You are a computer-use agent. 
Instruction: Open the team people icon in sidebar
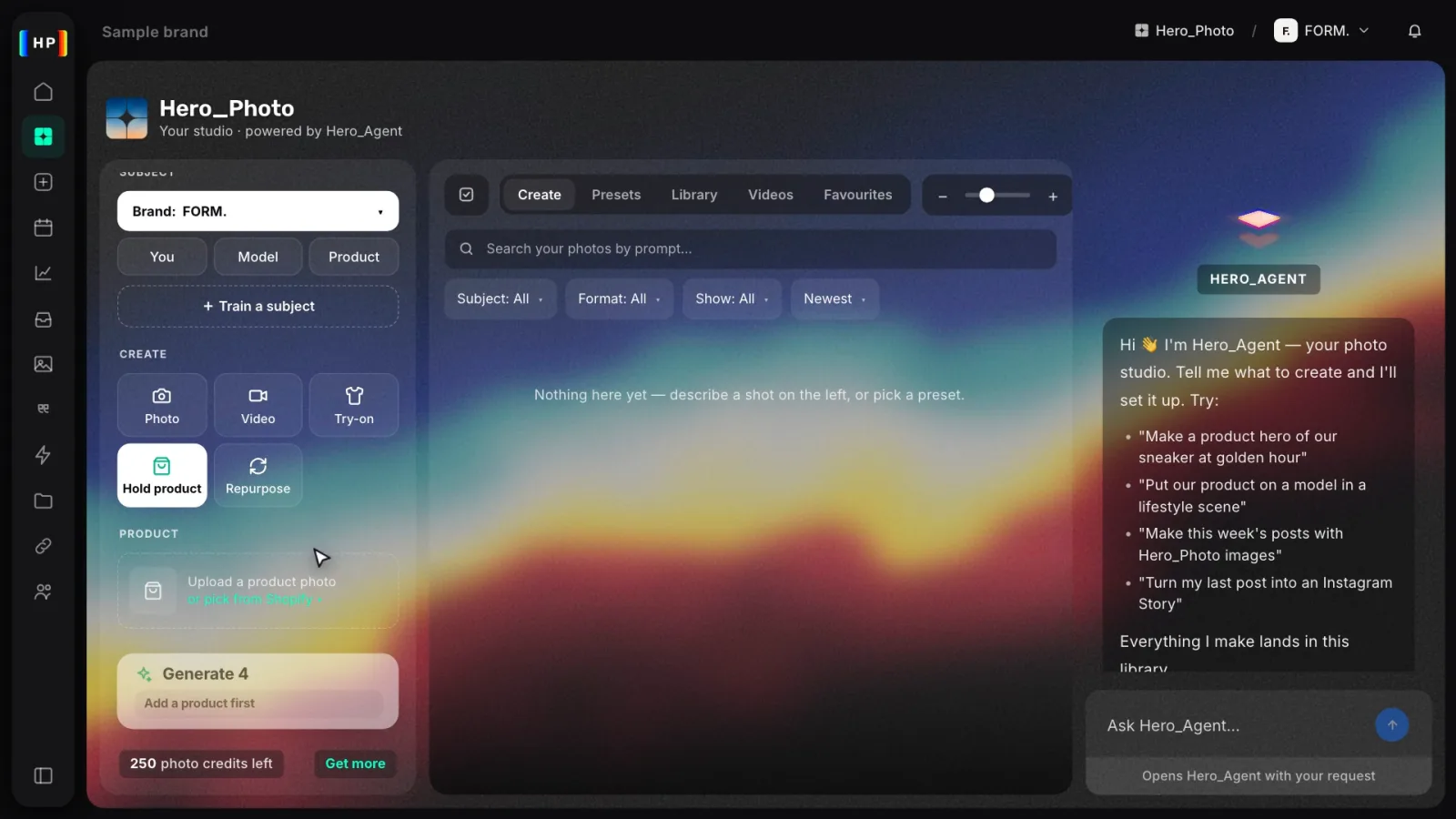(43, 591)
